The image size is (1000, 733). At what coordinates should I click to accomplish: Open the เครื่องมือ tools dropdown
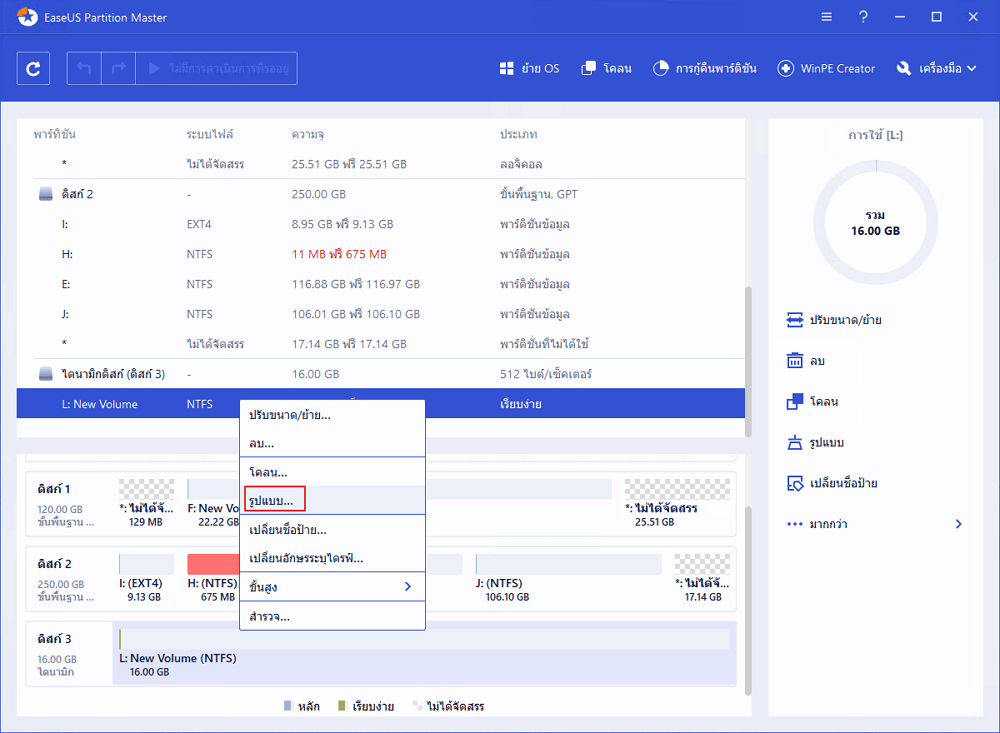click(947, 68)
